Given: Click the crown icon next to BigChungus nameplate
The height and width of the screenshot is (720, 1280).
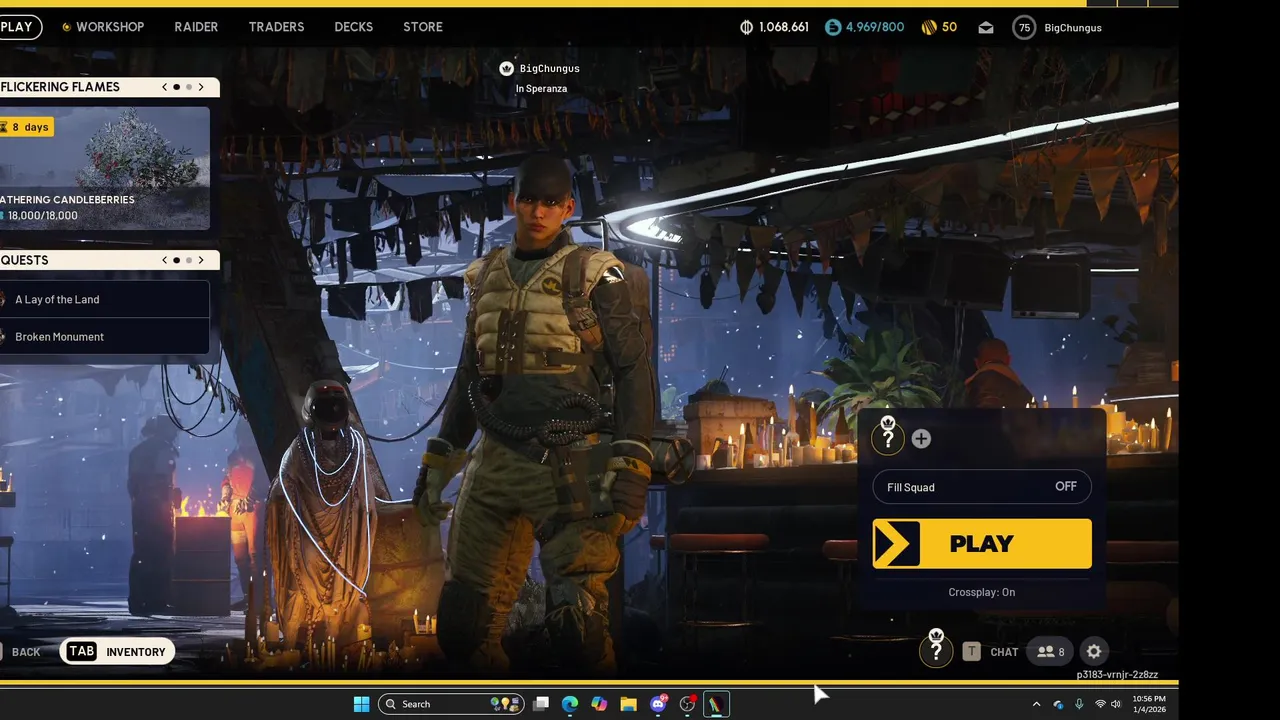Looking at the screenshot, I should point(506,68).
